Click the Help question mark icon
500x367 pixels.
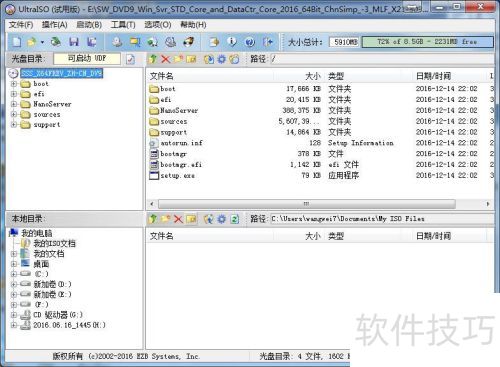click(x=250, y=42)
